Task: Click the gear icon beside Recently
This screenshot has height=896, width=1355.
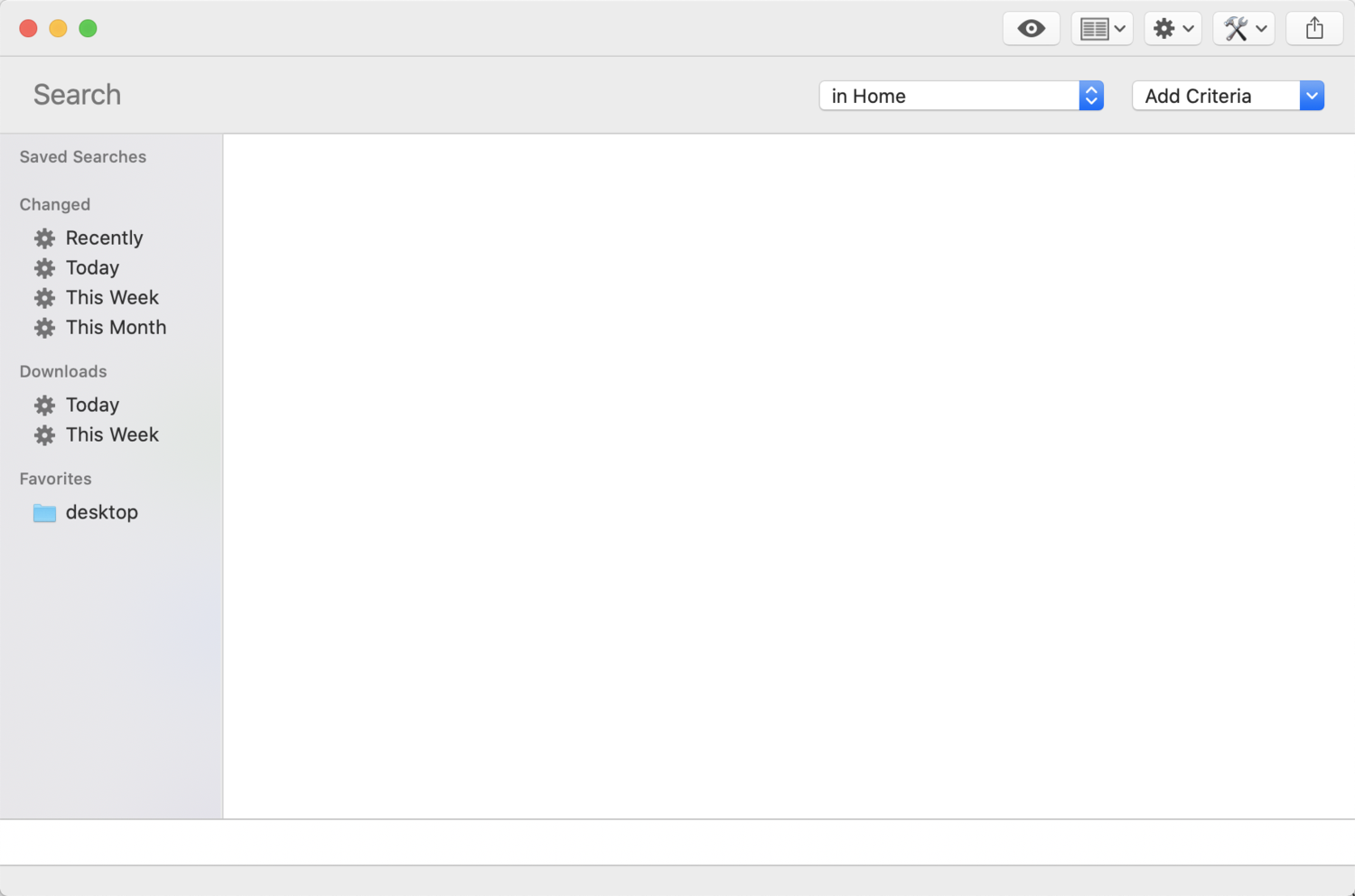Action: tap(44, 238)
